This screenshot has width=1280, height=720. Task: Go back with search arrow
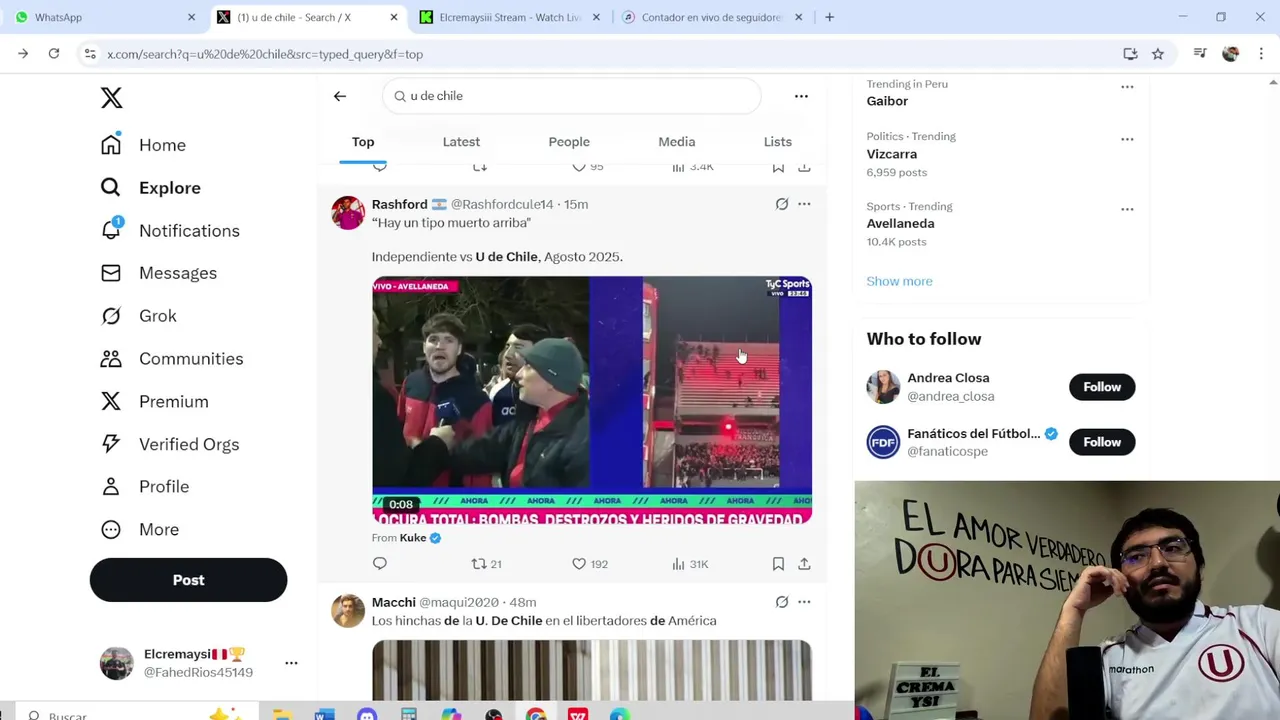(340, 96)
